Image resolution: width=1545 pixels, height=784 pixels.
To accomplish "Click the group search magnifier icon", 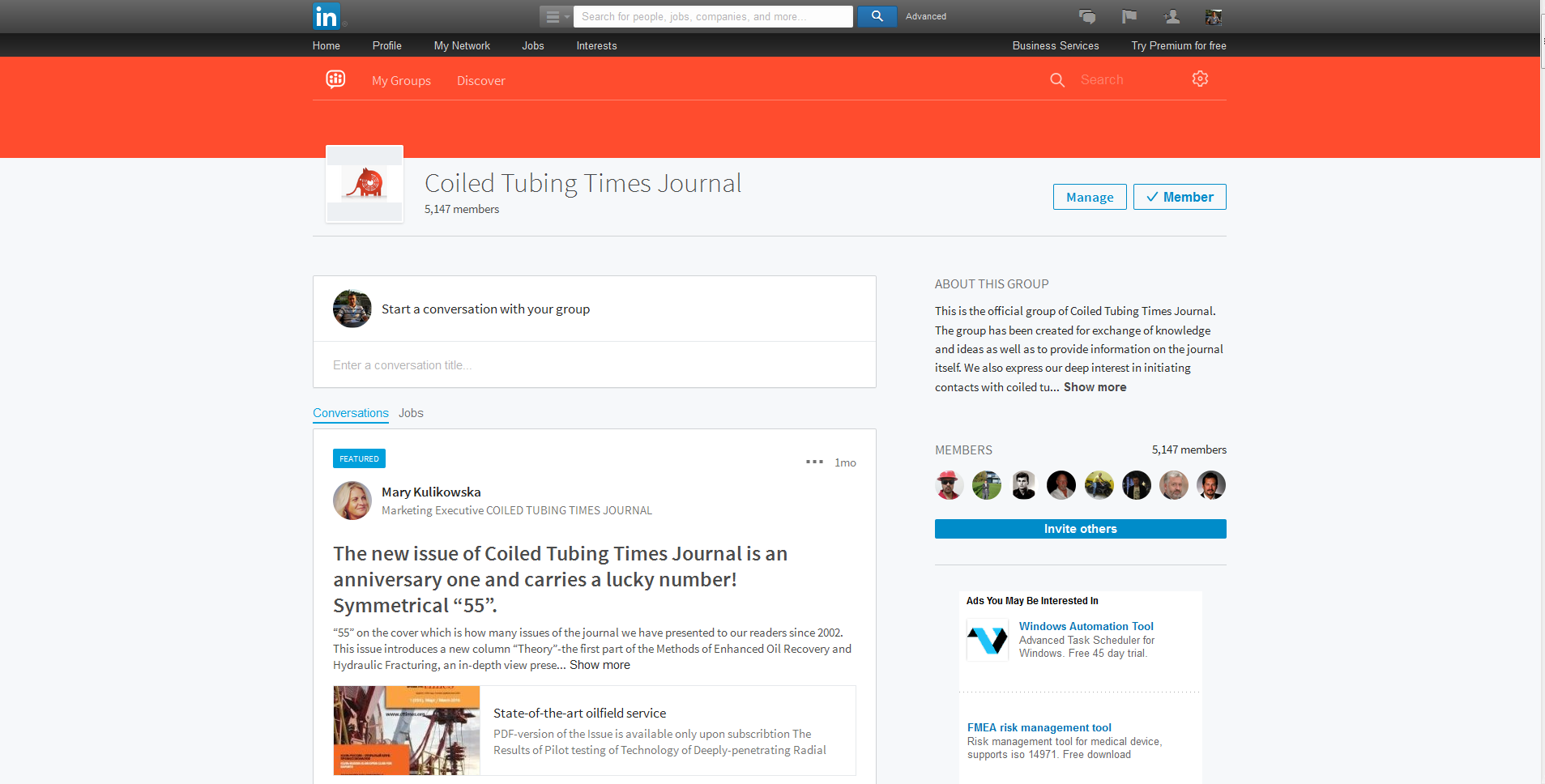I will pyautogui.click(x=1057, y=80).
